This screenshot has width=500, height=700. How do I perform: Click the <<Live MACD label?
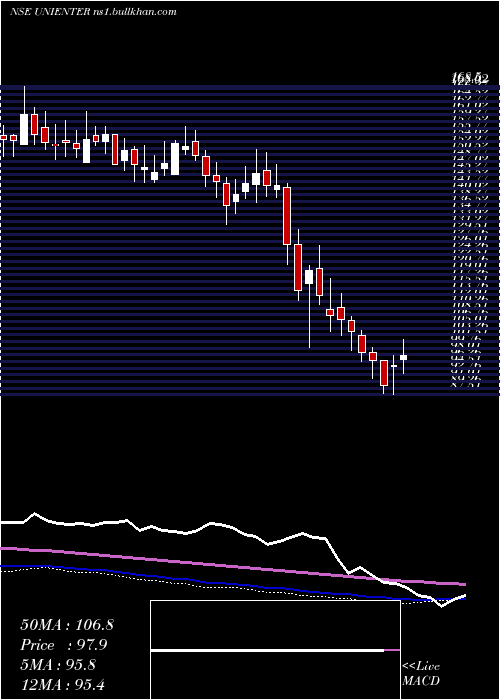[421, 674]
